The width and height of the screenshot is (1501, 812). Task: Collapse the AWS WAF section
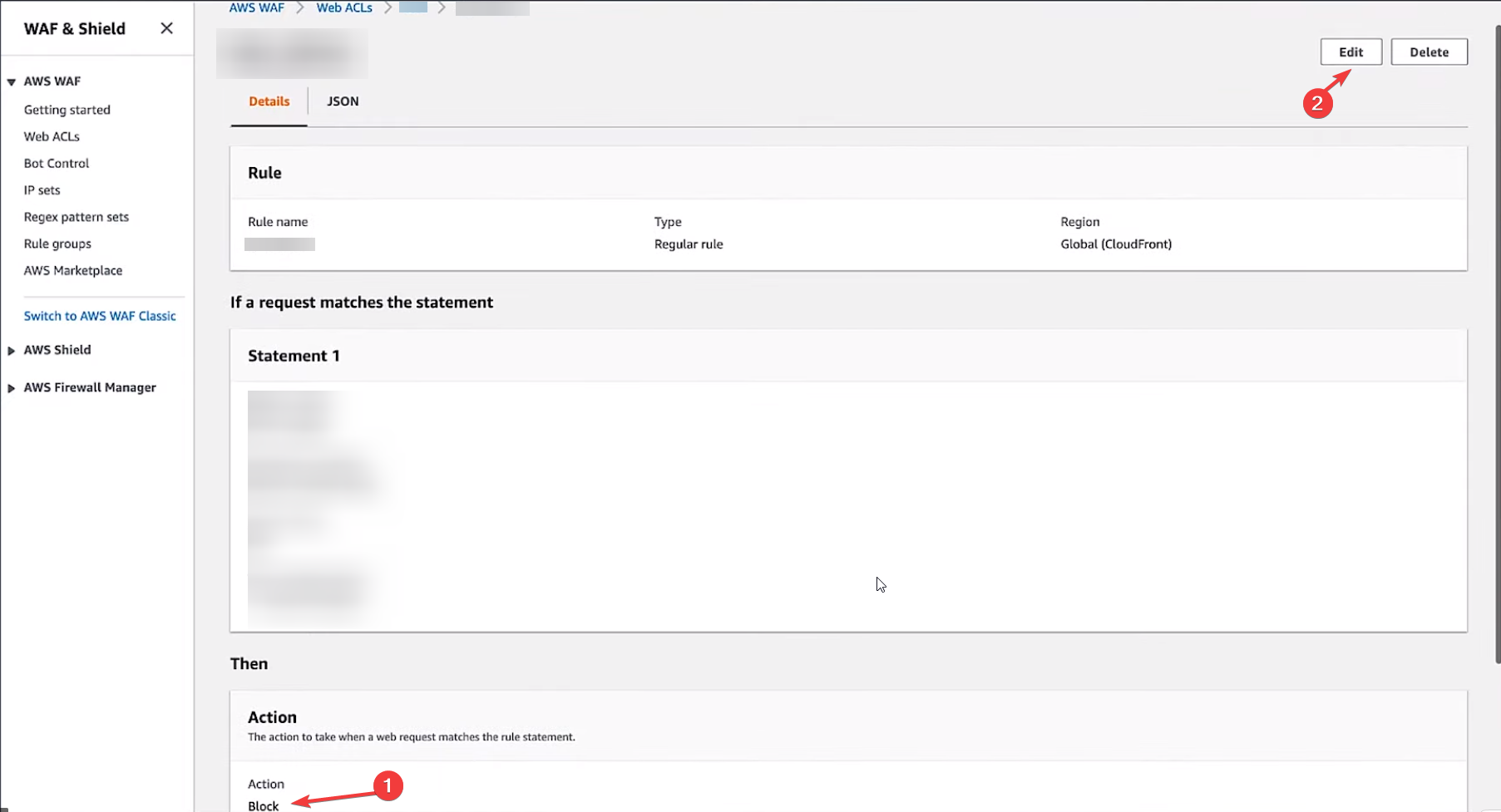[12, 81]
